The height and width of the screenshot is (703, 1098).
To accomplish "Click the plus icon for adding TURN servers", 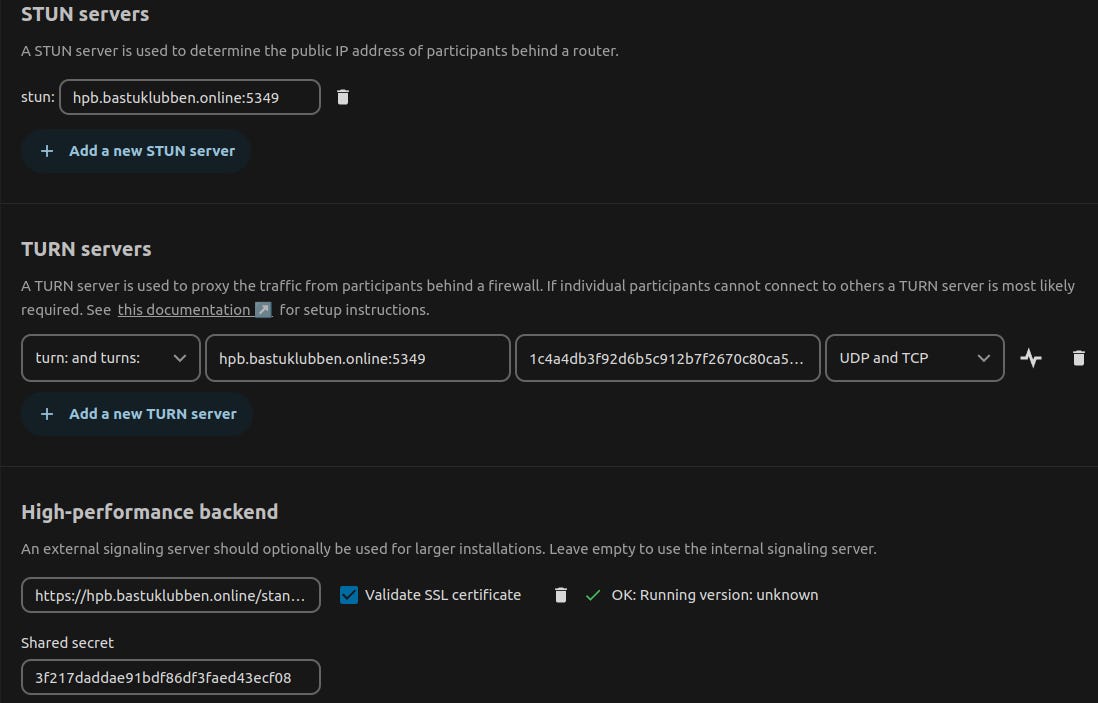I will (46, 413).
